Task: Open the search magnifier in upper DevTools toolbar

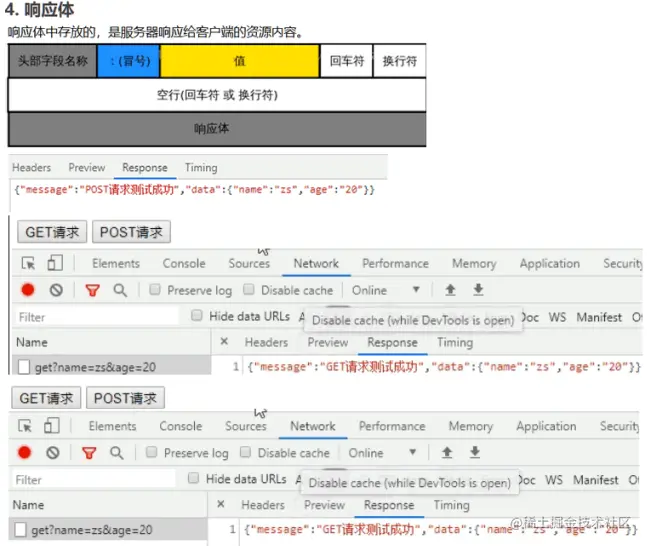Action: pyautogui.click(x=120, y=290)
